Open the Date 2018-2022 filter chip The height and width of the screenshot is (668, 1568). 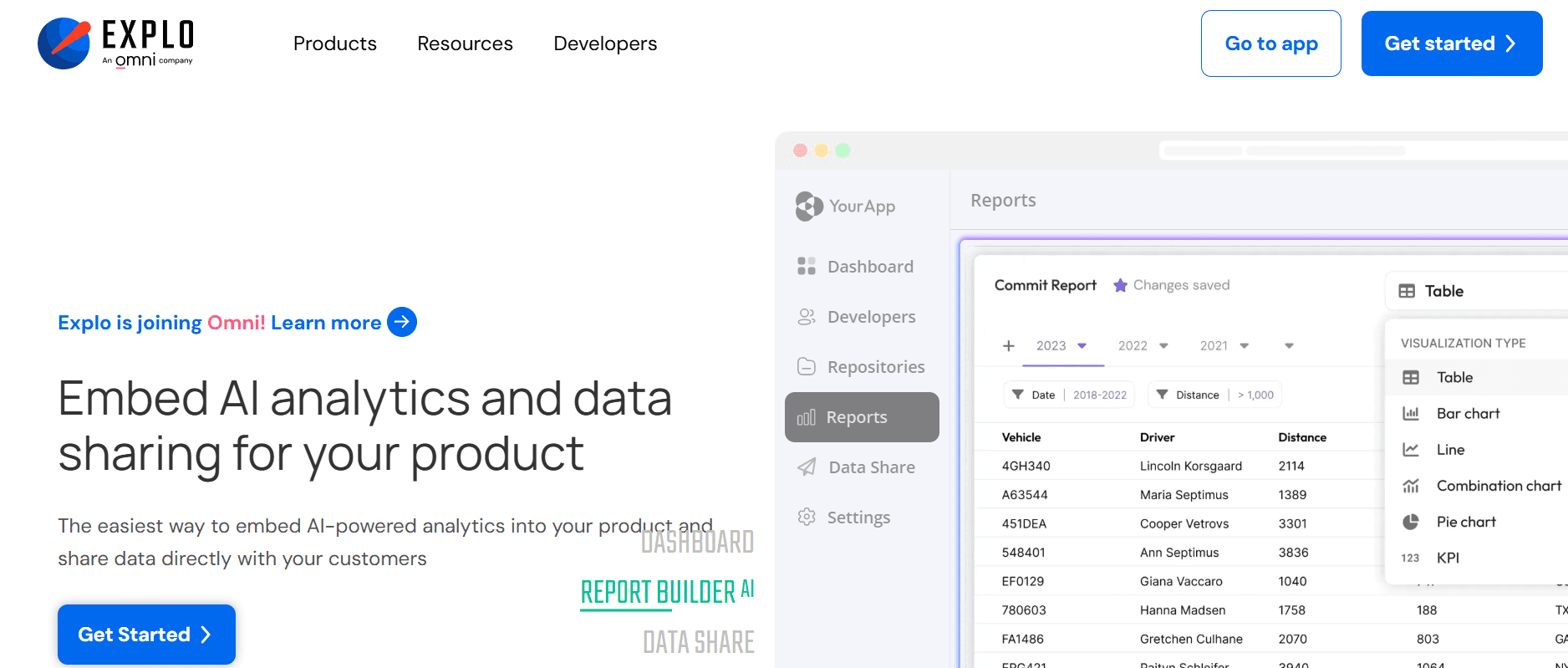(1069, 395)
